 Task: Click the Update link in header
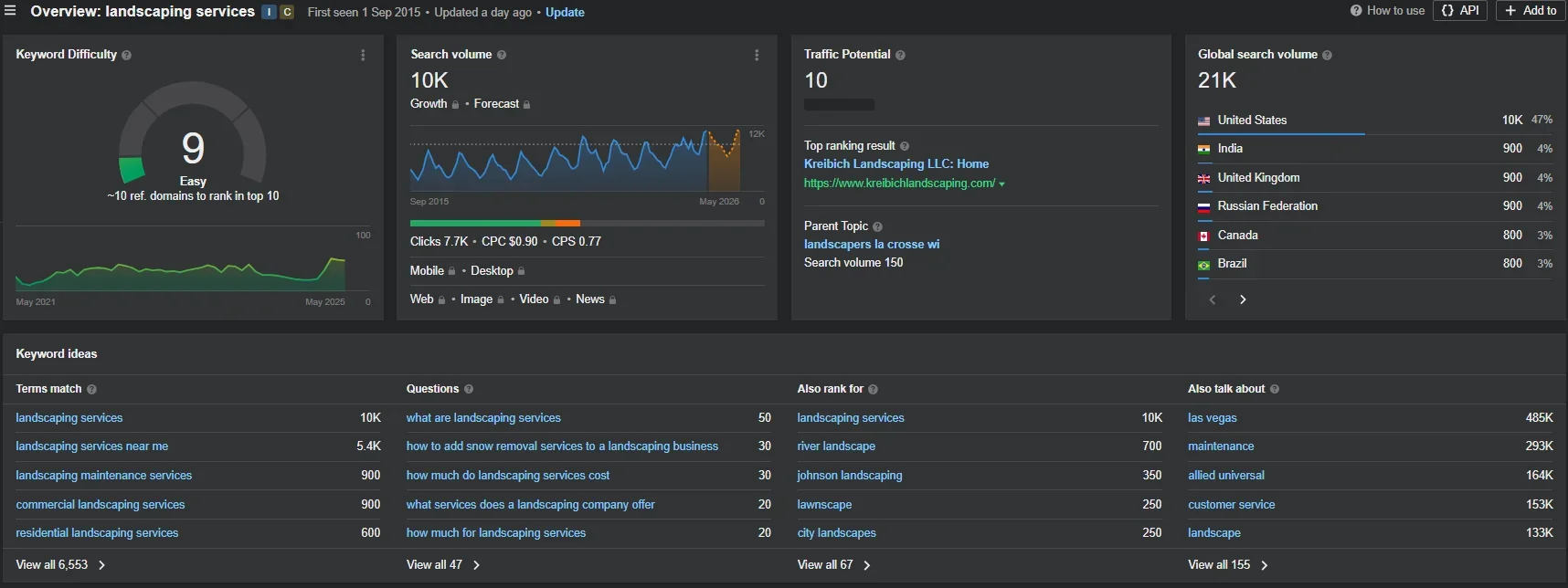coord(565,12)
